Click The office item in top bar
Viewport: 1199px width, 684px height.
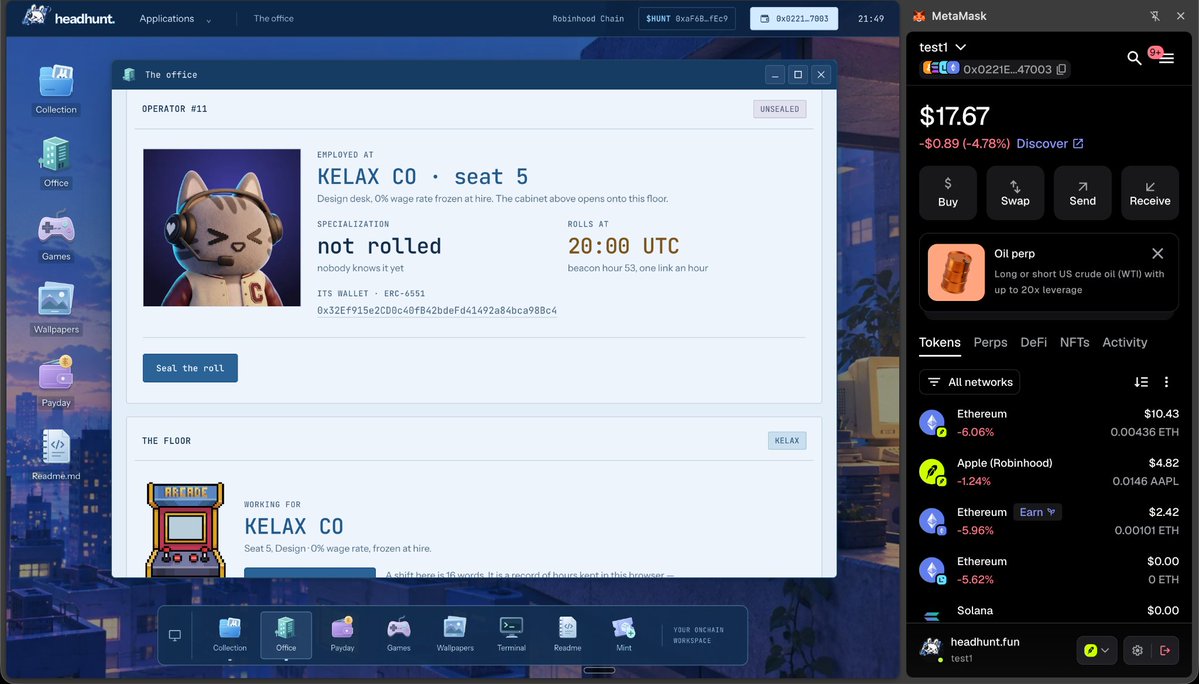tap(274, 18)
